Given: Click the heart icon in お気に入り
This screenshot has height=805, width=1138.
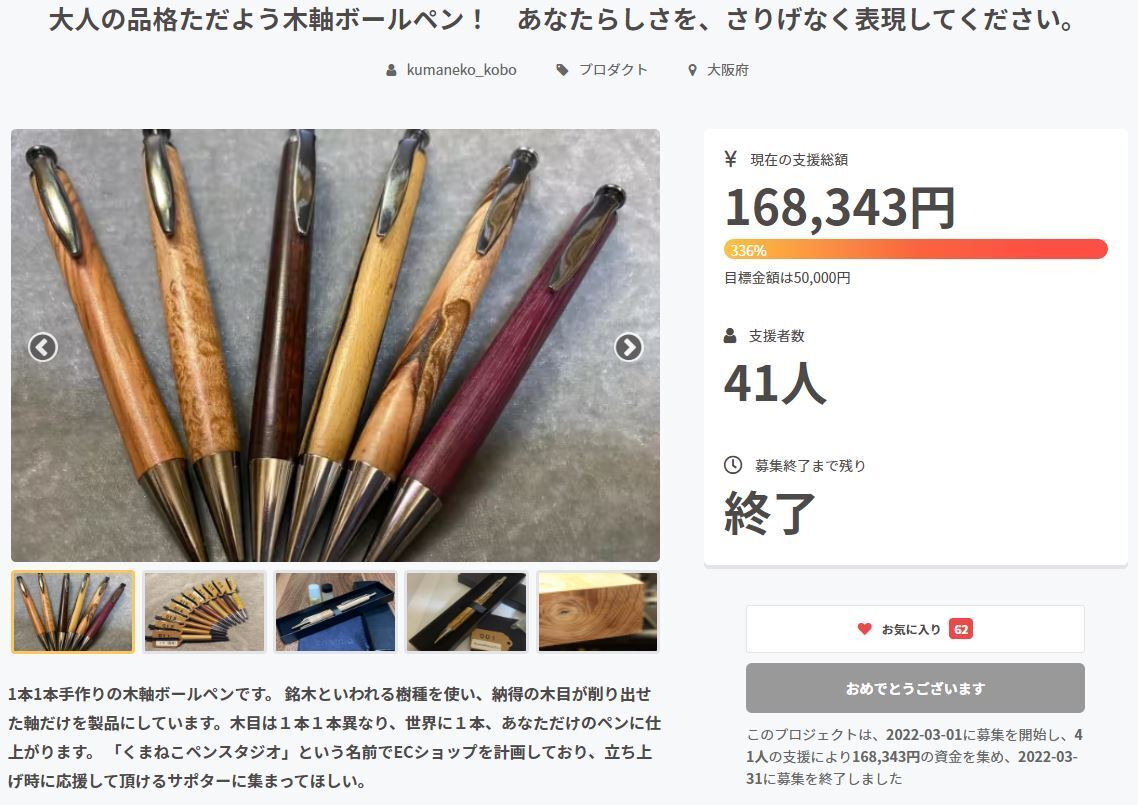Looking at the screenshot, I should tap(864, 629).
